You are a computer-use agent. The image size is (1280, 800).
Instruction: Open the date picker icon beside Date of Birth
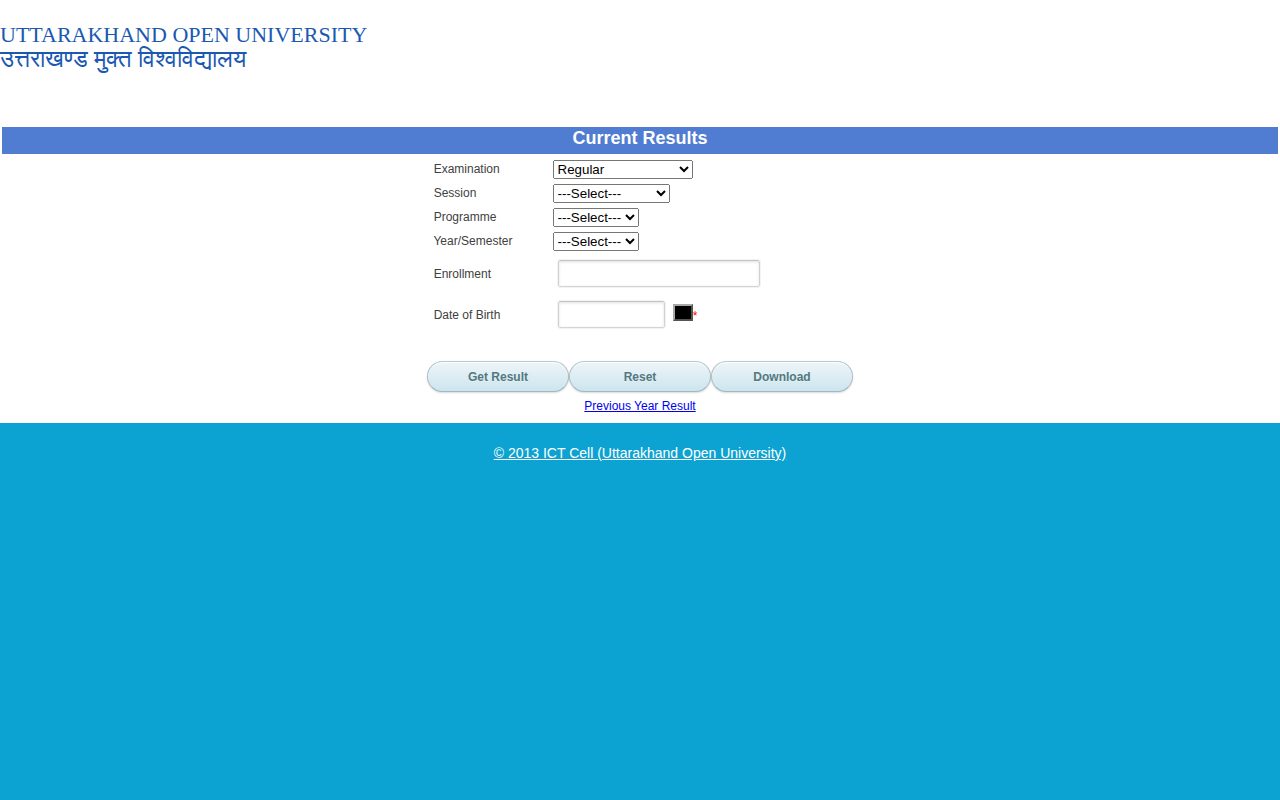683,313
